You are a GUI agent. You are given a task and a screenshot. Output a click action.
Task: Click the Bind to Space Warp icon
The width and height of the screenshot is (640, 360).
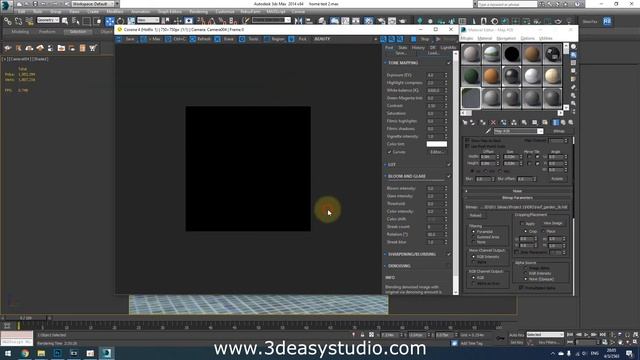coord(29,21)
